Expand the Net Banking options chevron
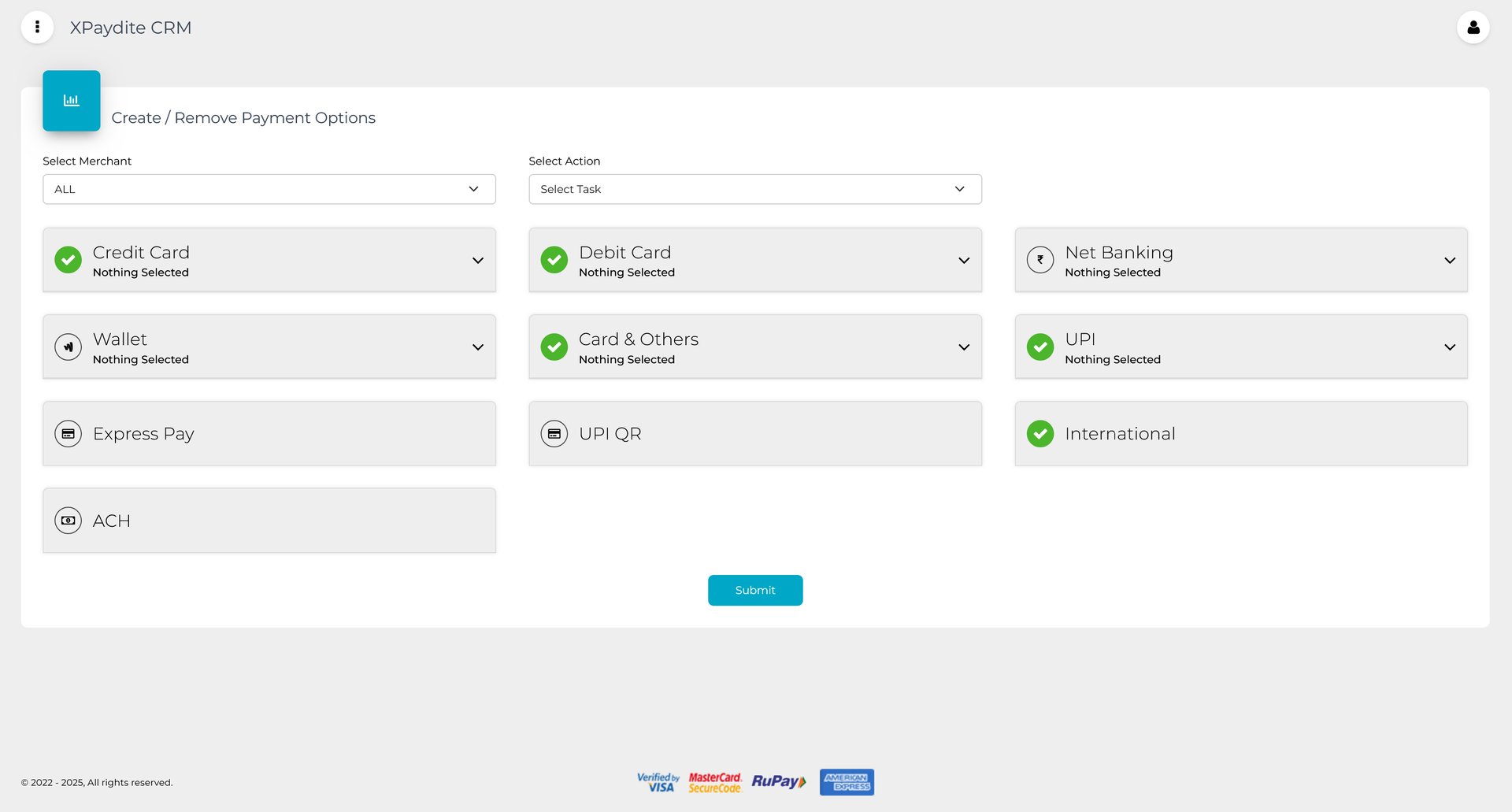This screenshot has width=1512, height=812. click(x=1450, y=260)
